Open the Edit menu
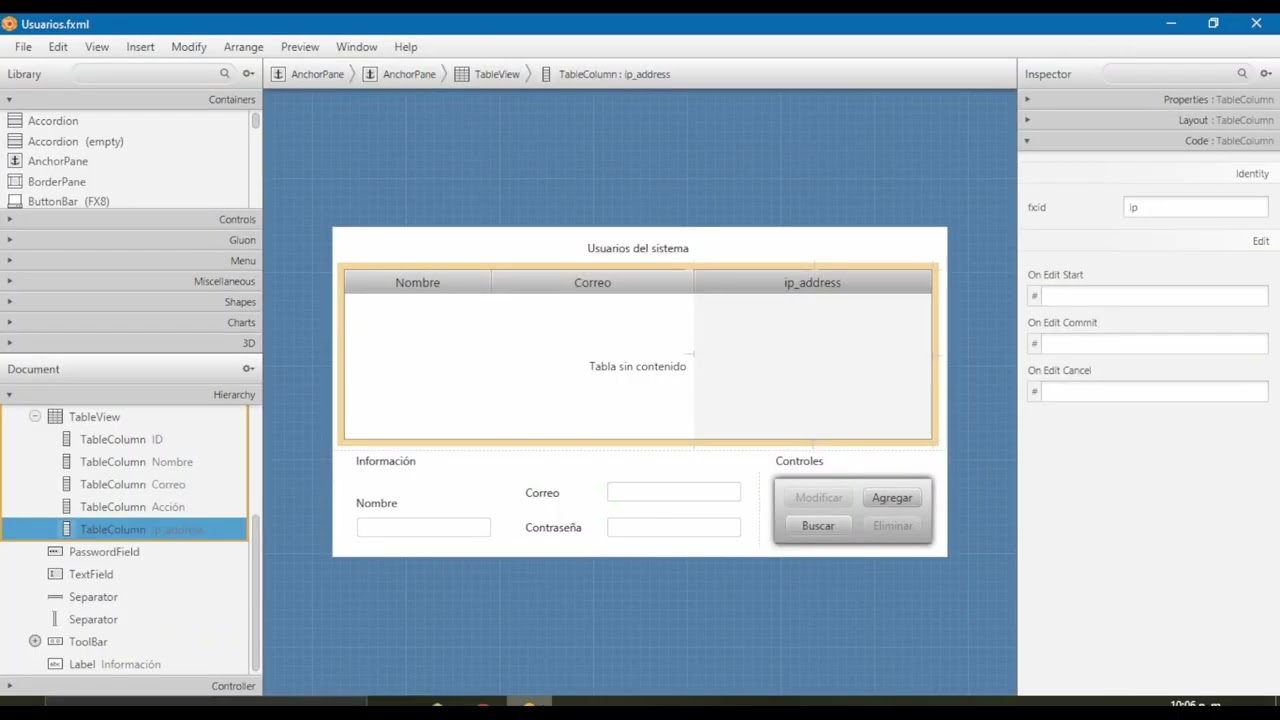Viewport: 1280px width, 720px height. tap(58, 47)
